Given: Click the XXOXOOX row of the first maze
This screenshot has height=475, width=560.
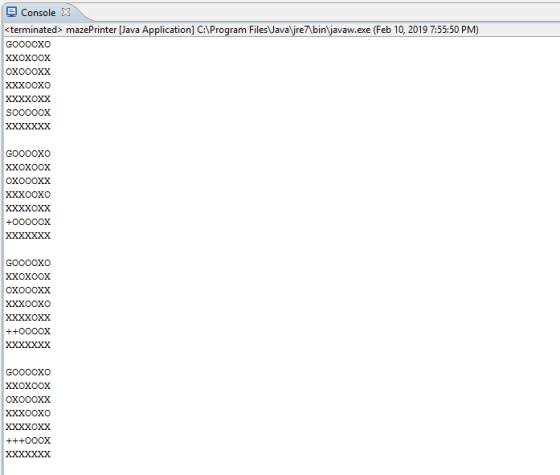Looking at the screenshot, I should [x=28, y=58].
